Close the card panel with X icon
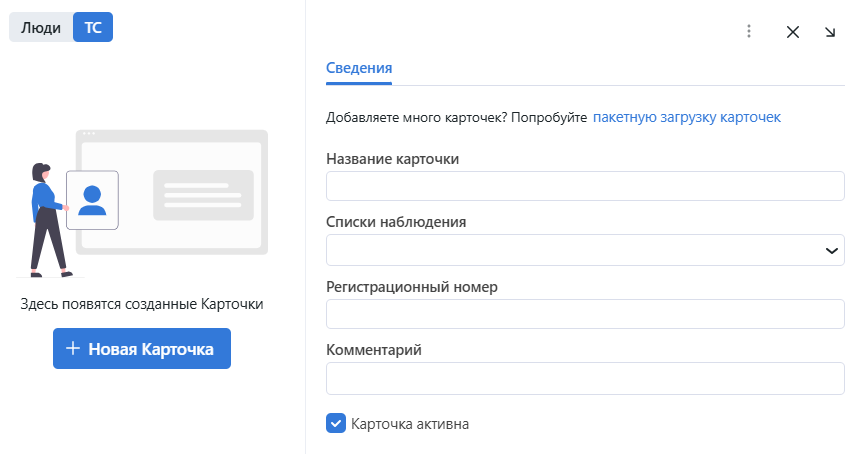This screenshot has width=856, height=454. 793,31
